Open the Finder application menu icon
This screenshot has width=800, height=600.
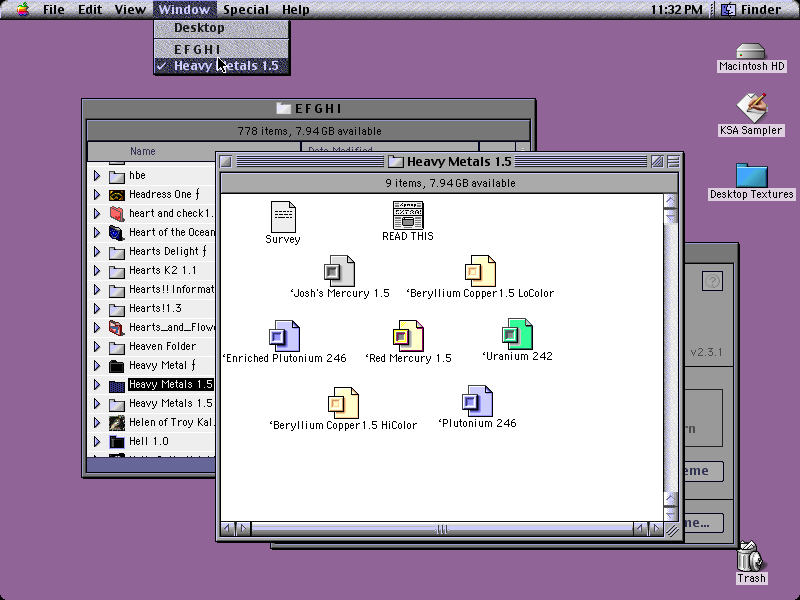(728, 9)
